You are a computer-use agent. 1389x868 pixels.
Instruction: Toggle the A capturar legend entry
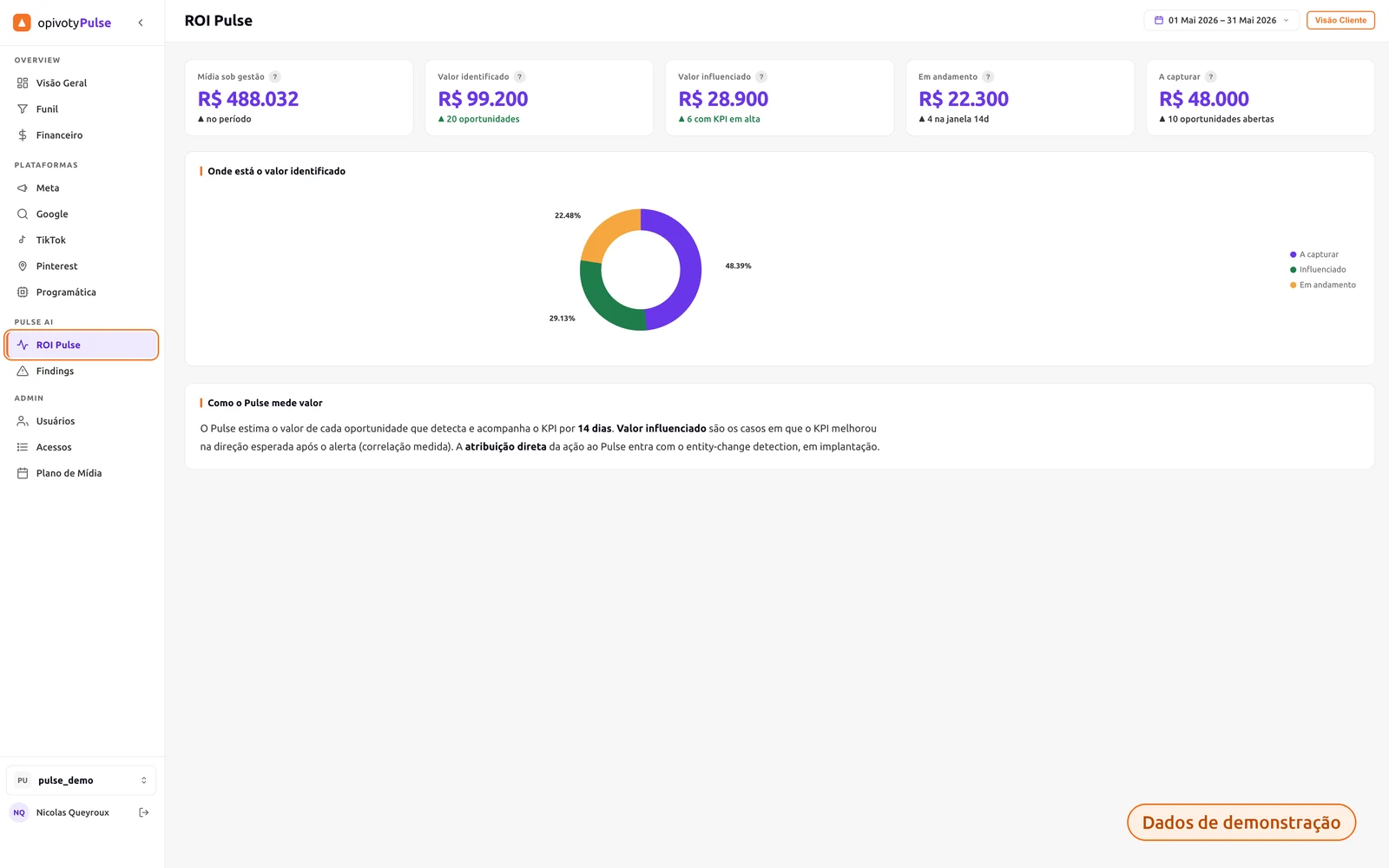tap(1314, 255)
